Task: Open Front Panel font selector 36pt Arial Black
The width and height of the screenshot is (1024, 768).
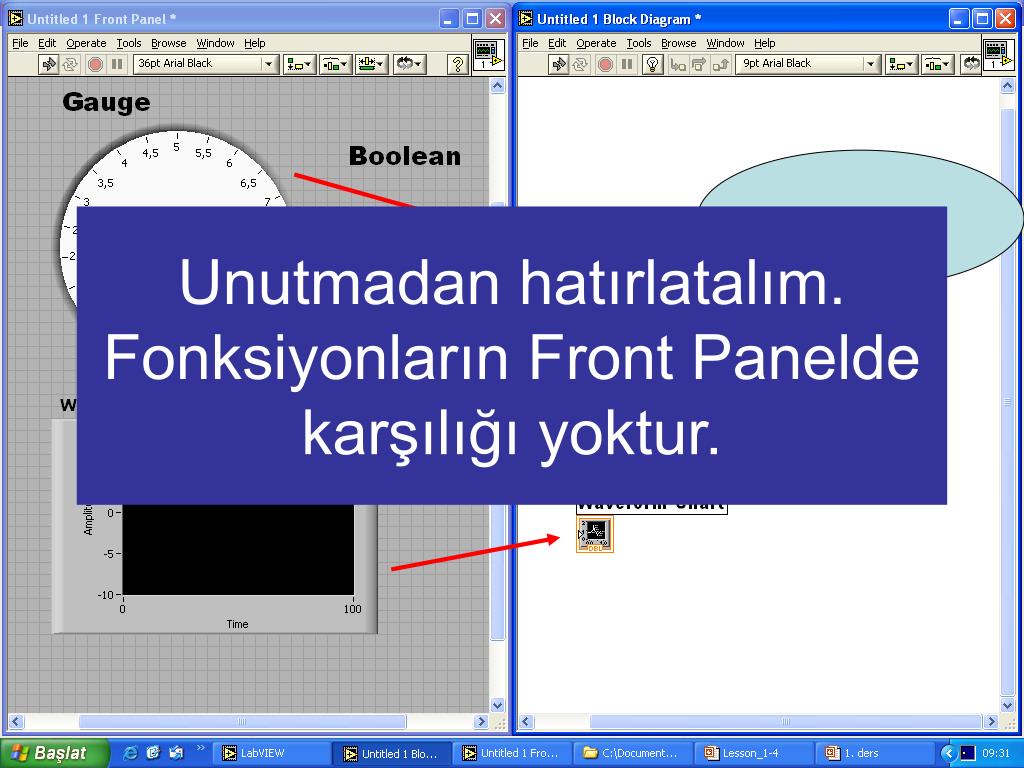Action: 205,64
